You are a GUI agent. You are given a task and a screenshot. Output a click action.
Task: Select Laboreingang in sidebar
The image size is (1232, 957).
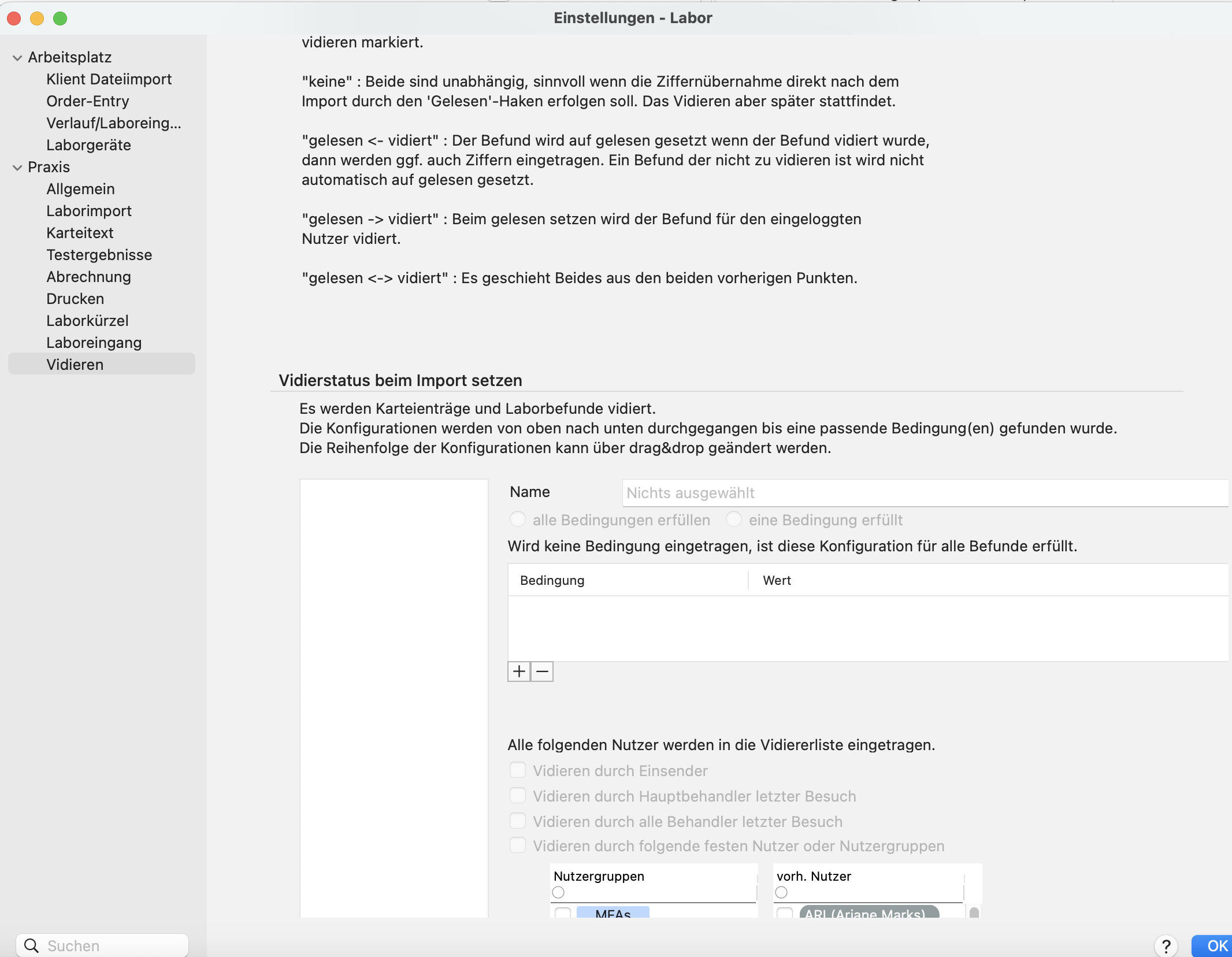click(94, 343)
